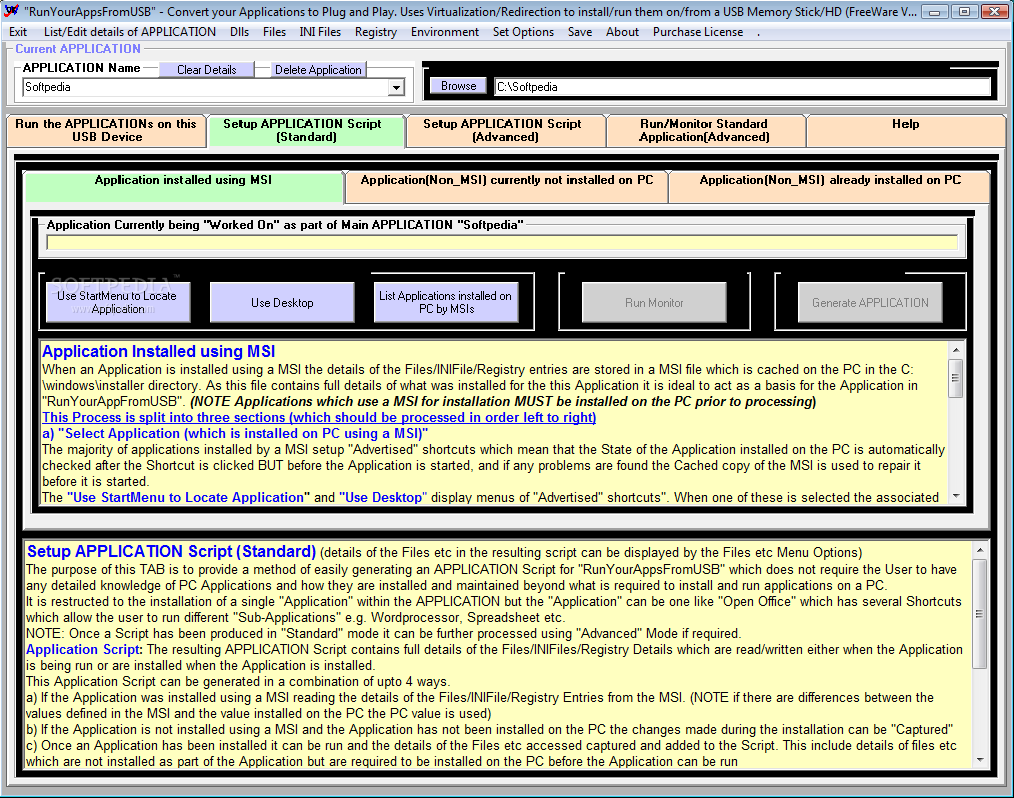Screen dimensions: 1014x798
Task: Click the Run Monitor button
Action: [654, 303]
